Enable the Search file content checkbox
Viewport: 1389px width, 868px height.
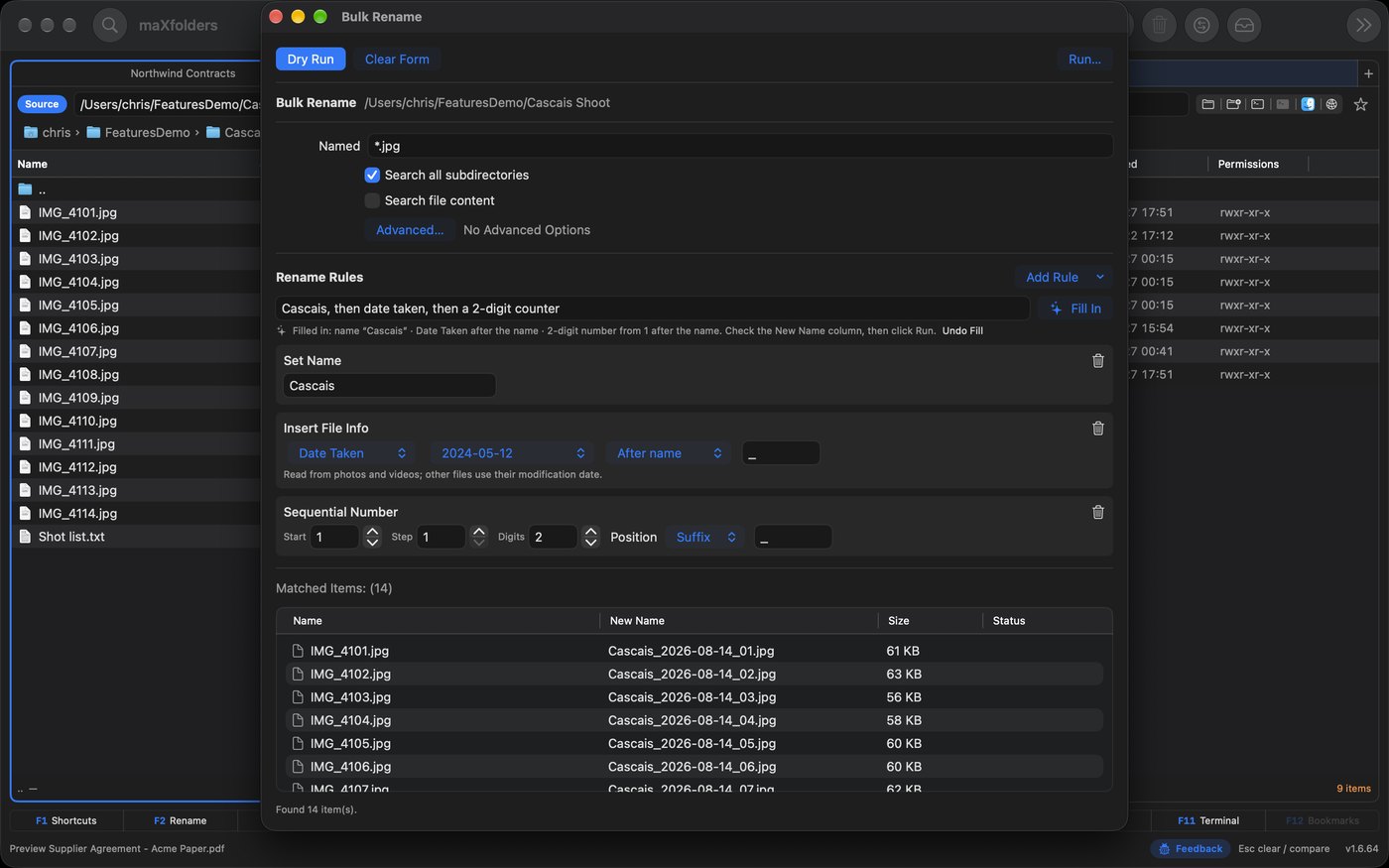372,200
